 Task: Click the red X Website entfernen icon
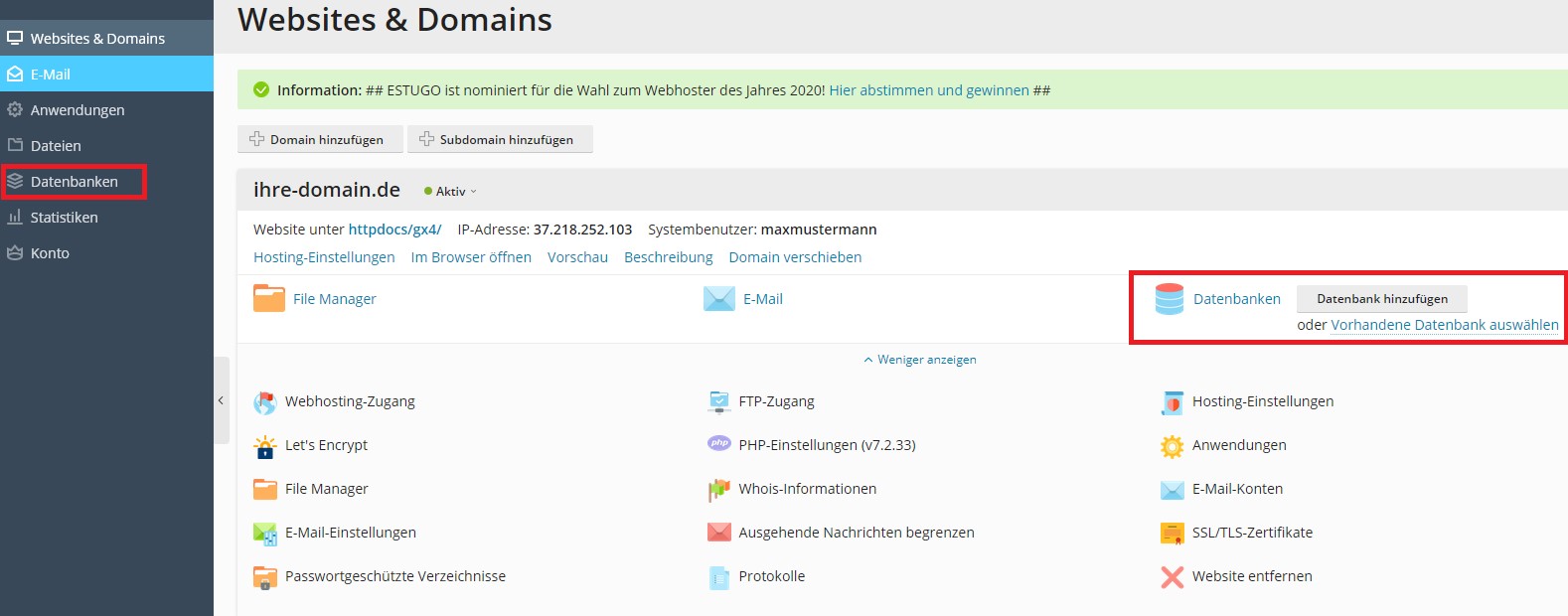1173,577
